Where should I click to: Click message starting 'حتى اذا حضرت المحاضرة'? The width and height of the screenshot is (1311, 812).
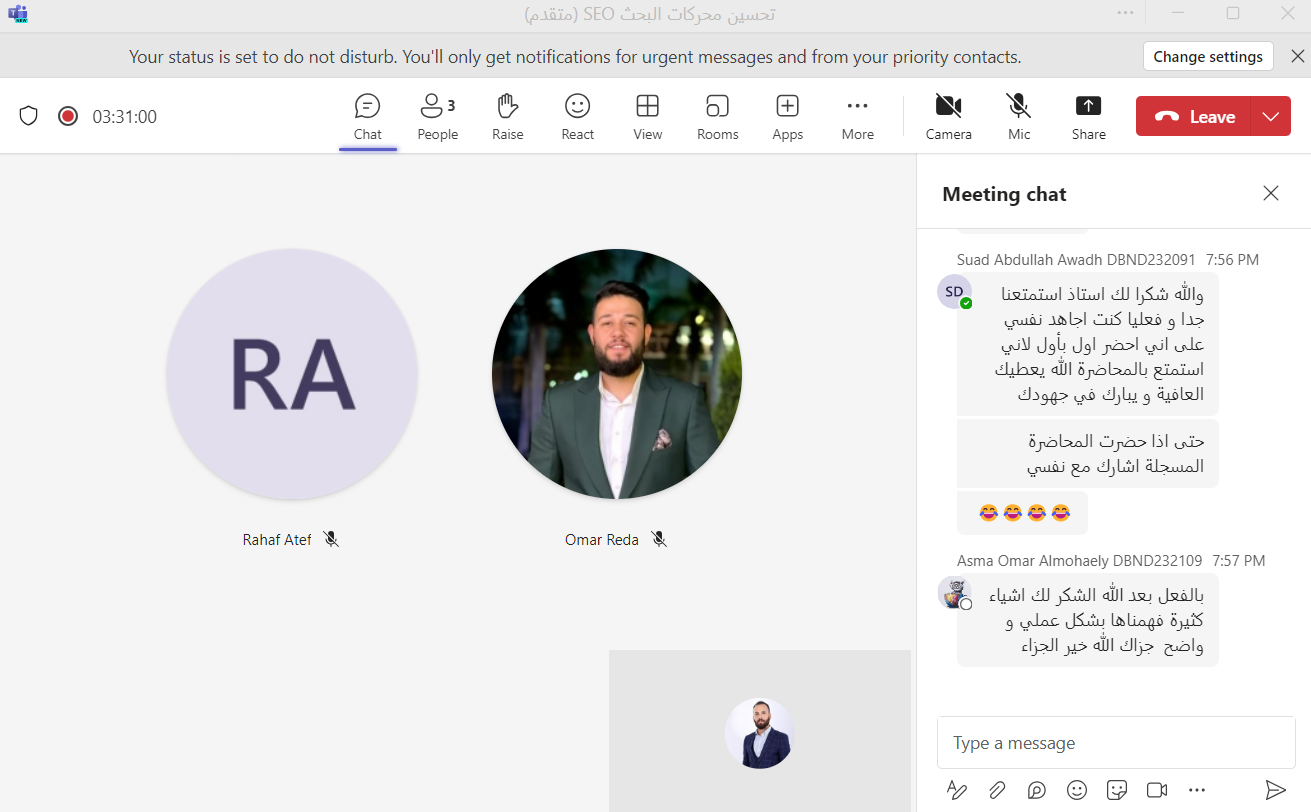click(1088, 453)
